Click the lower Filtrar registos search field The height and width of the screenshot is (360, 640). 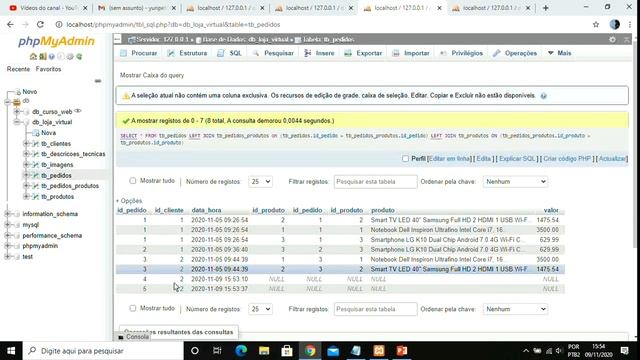click(x=376, y=309)
